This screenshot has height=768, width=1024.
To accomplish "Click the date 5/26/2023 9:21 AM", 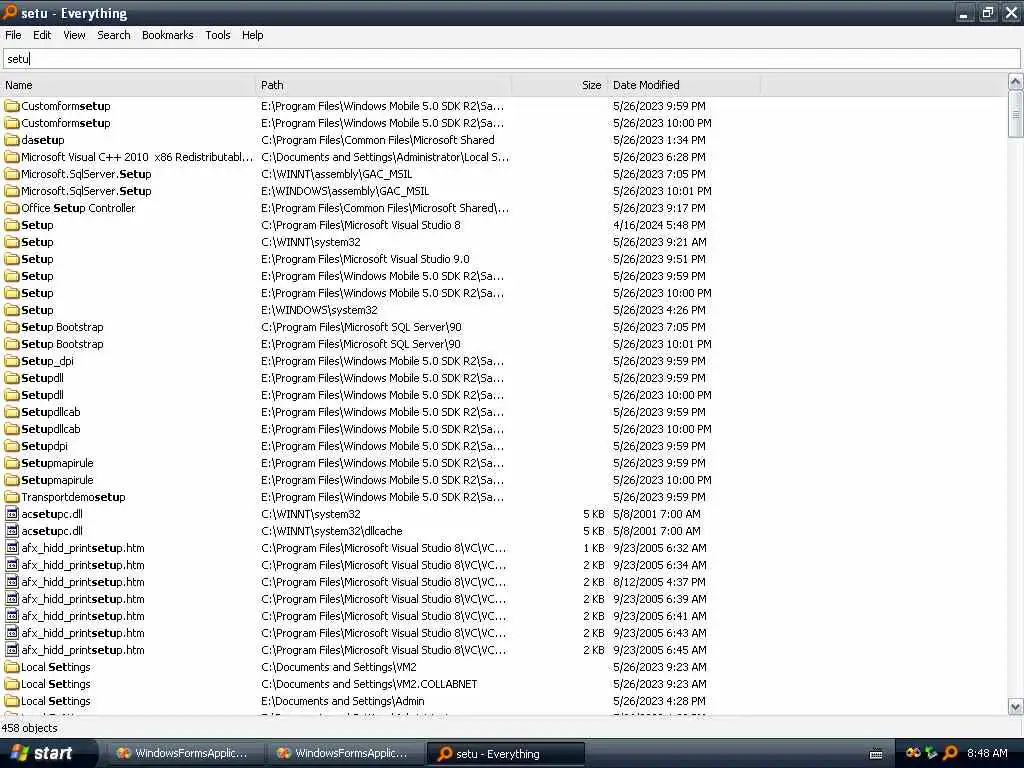I will [659, 242].
